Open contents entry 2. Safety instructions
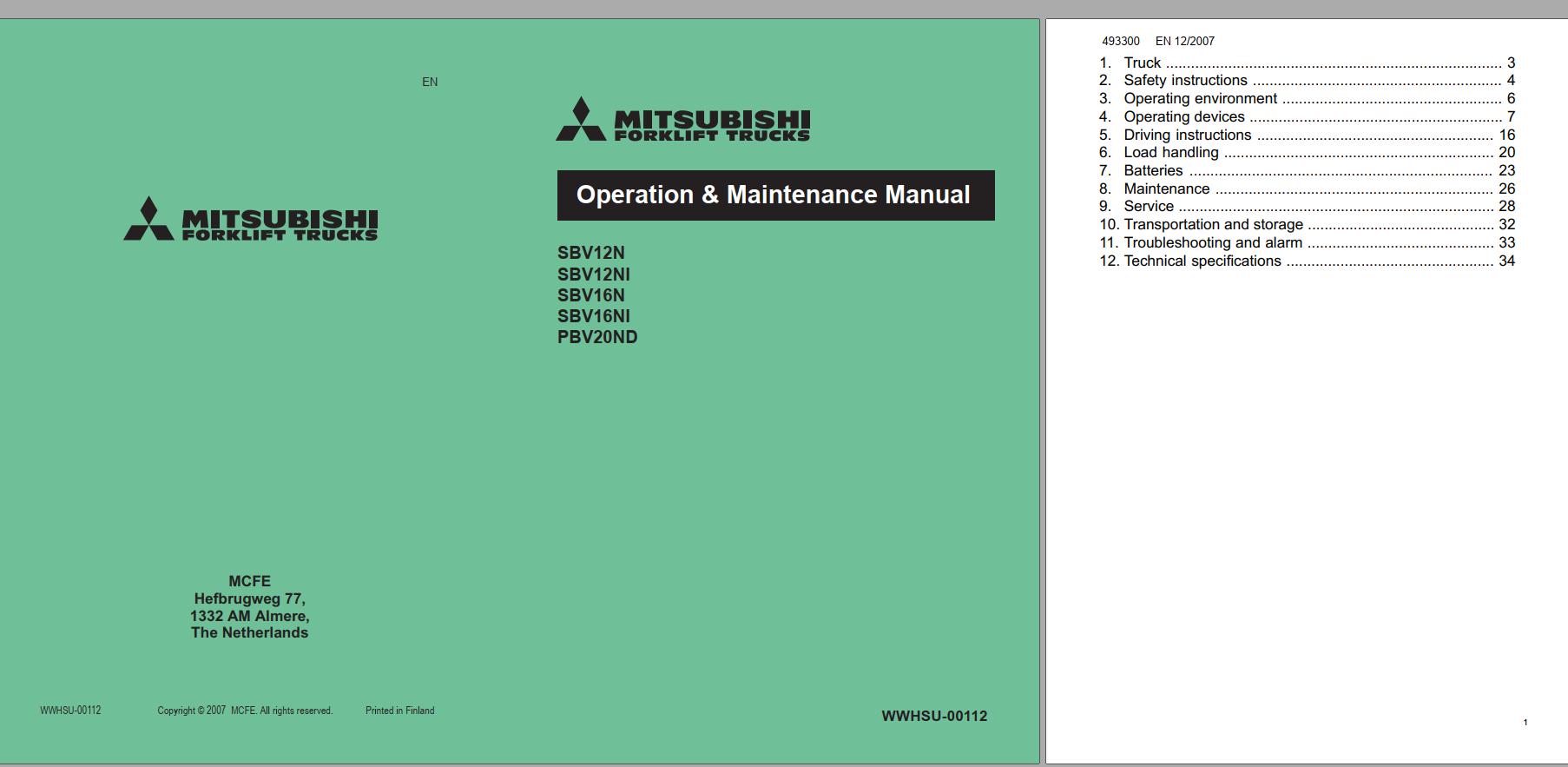Screen dimensions: 1568x767 (1307, 80)
